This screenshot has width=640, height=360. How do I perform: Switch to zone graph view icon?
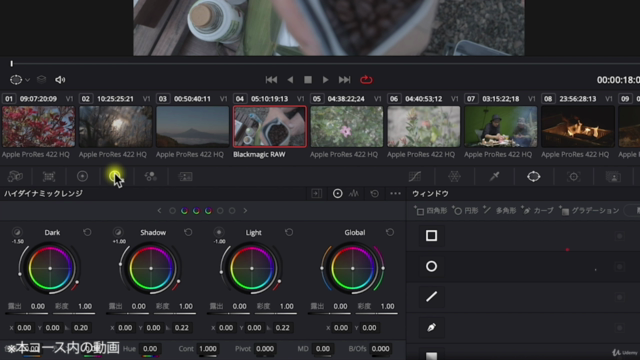(354, 193)
